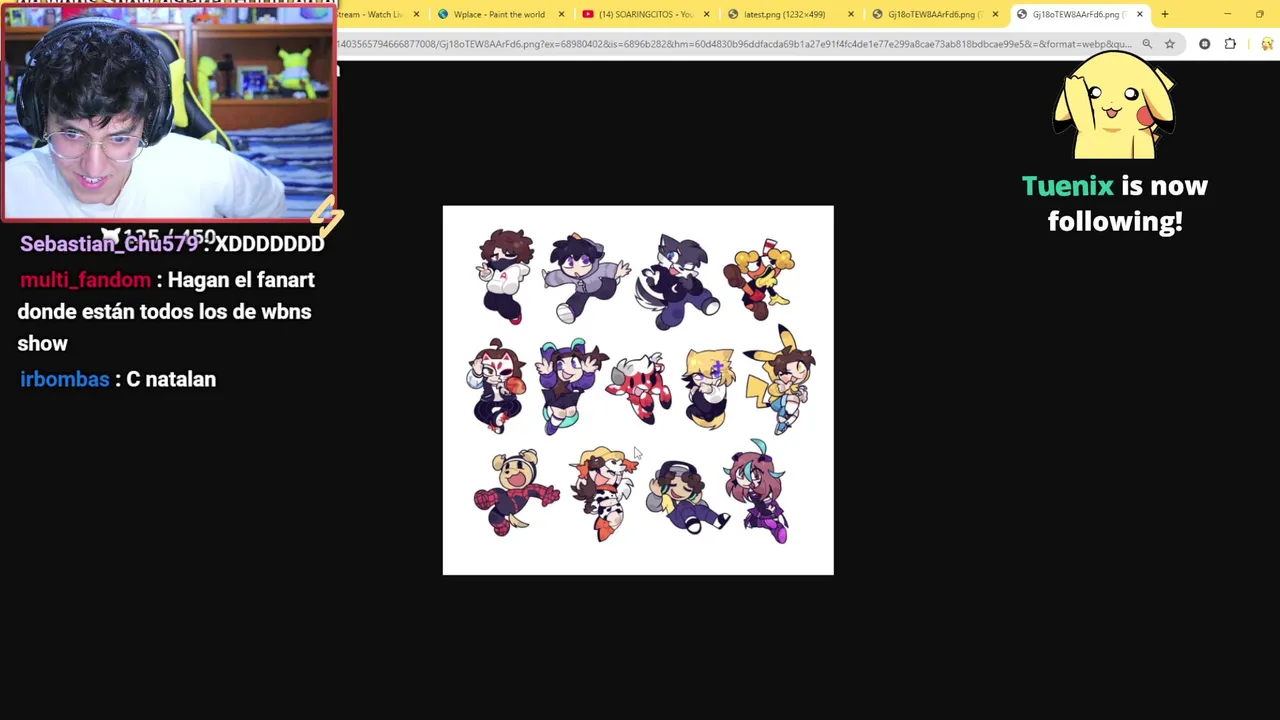Click the Wplace globe favicon on tab
This screenshot has width=1280, height=720.
[443, 14]
